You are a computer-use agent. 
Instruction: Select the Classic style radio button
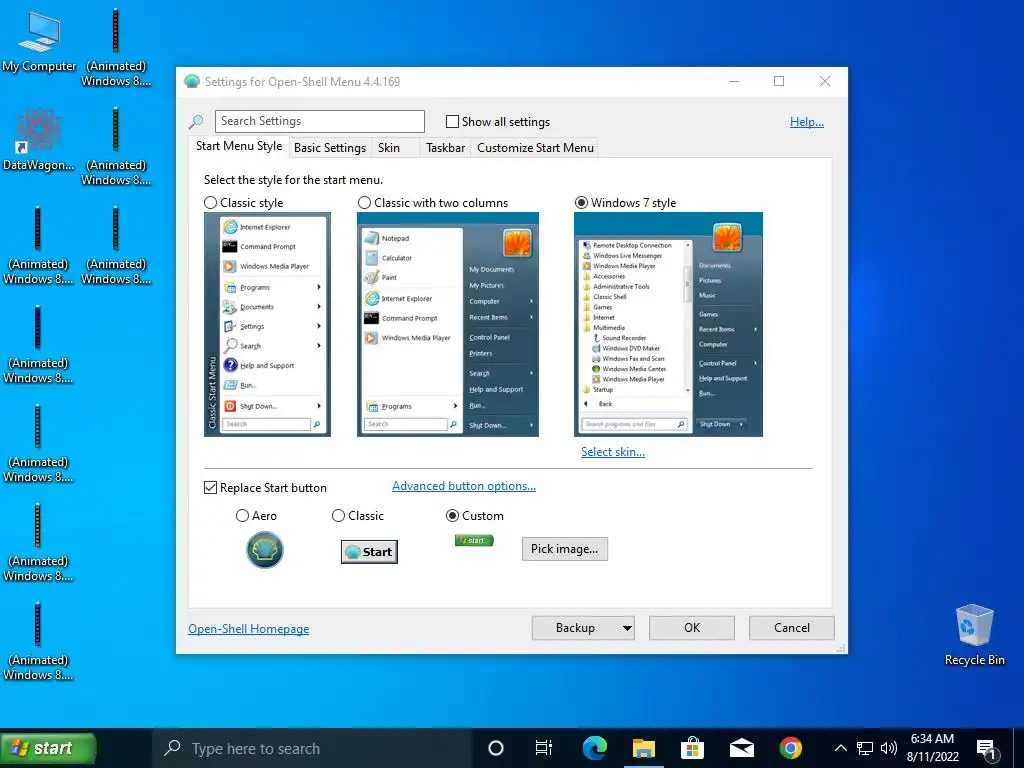coord(210,202)
